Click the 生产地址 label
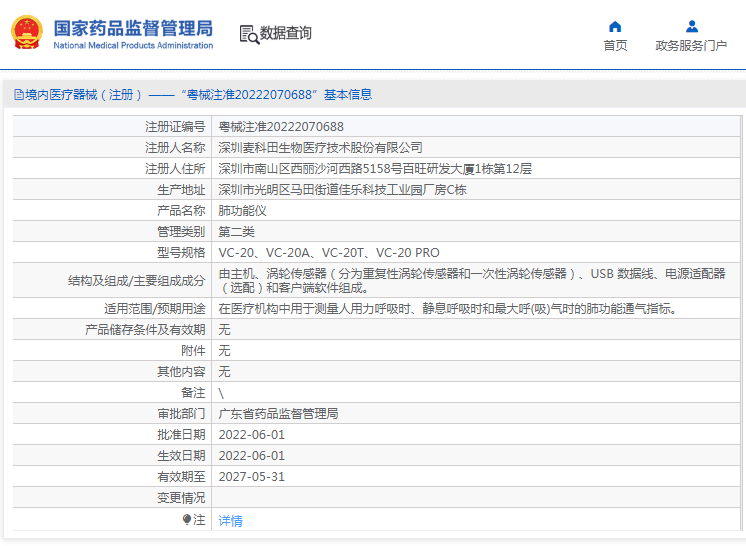 coord(181,190)
